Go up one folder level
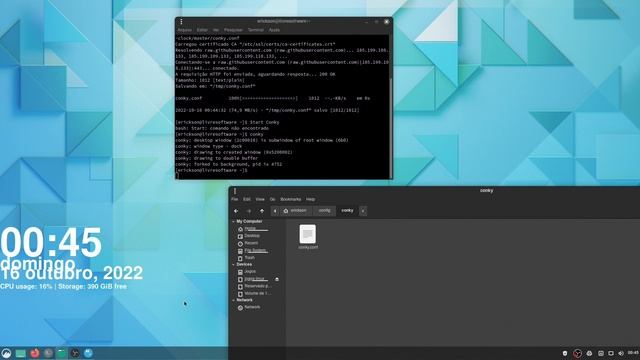640x360 pixels. tap(262, 211)
